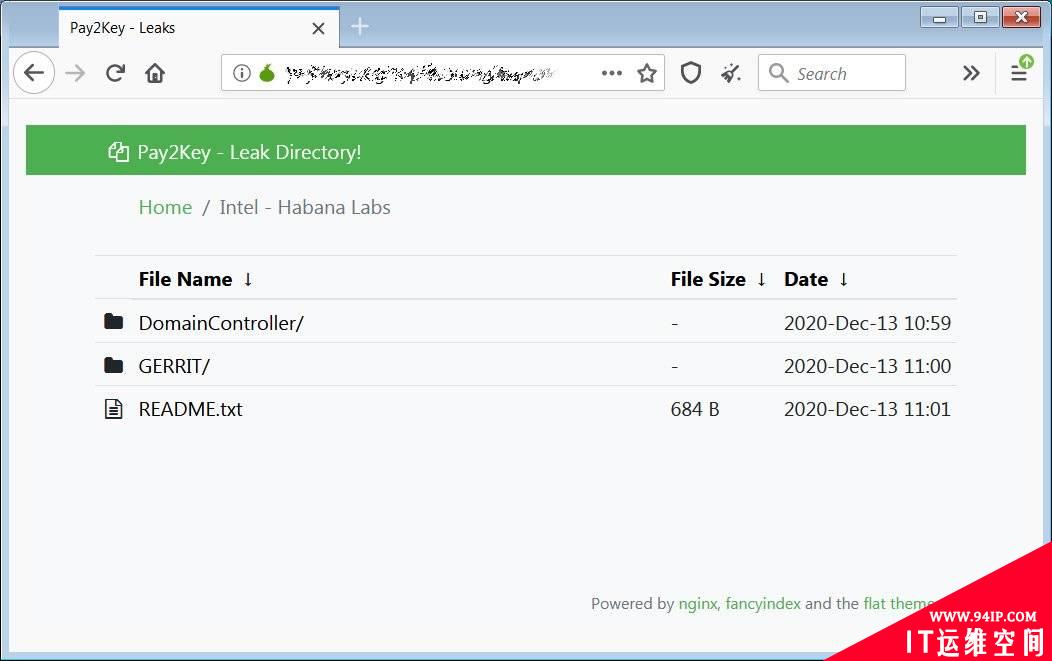Viewport: 1052px width, 661px height.
Task: Go to Home breadcrumb link
Action: [x=165, y=207]
